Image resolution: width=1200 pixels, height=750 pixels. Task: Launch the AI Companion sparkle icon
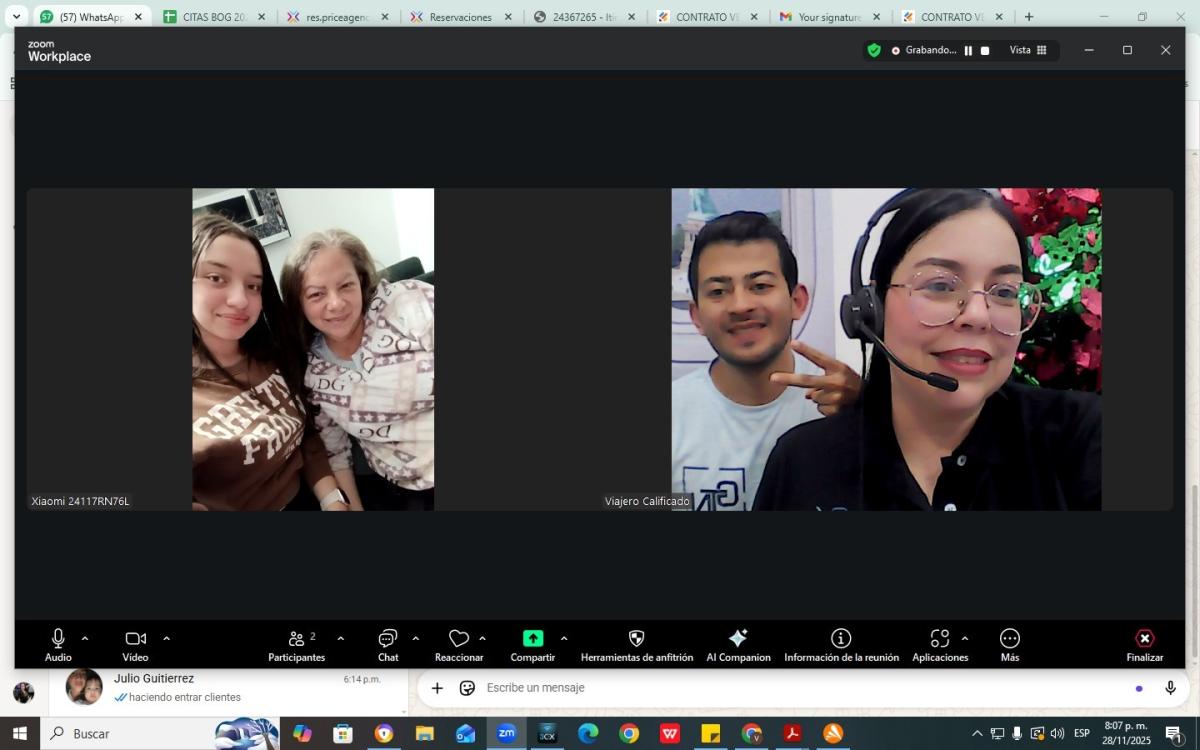[738, 639]
